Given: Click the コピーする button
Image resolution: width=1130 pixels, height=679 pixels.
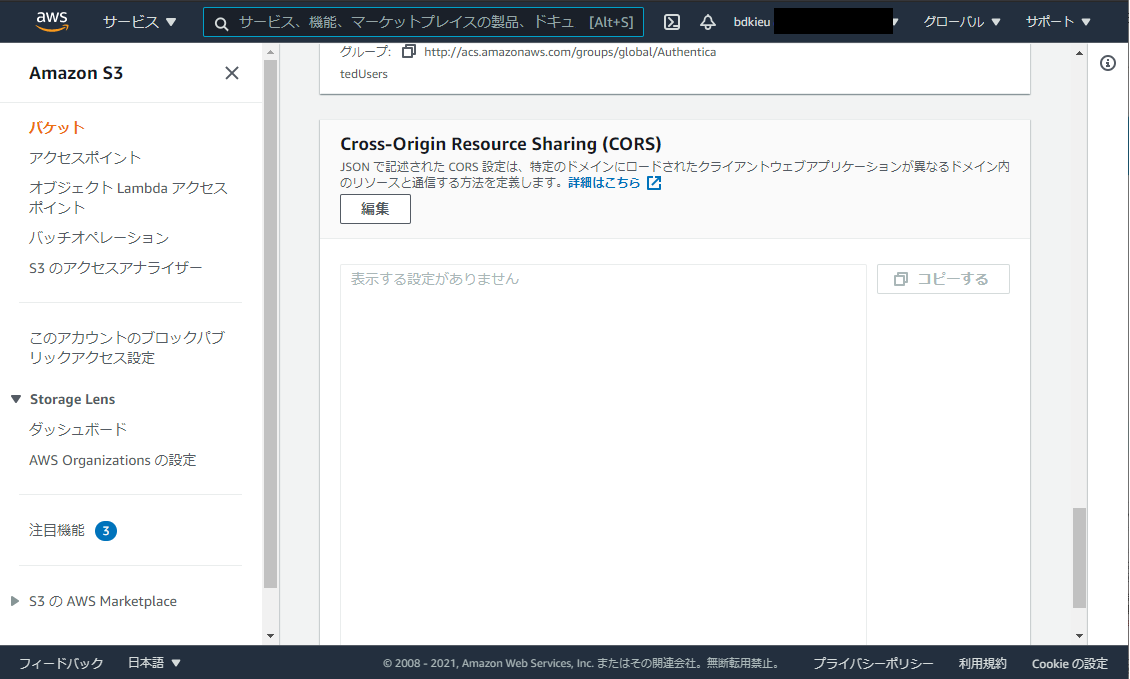Looking at the screenshot, I should click(943, 279).
